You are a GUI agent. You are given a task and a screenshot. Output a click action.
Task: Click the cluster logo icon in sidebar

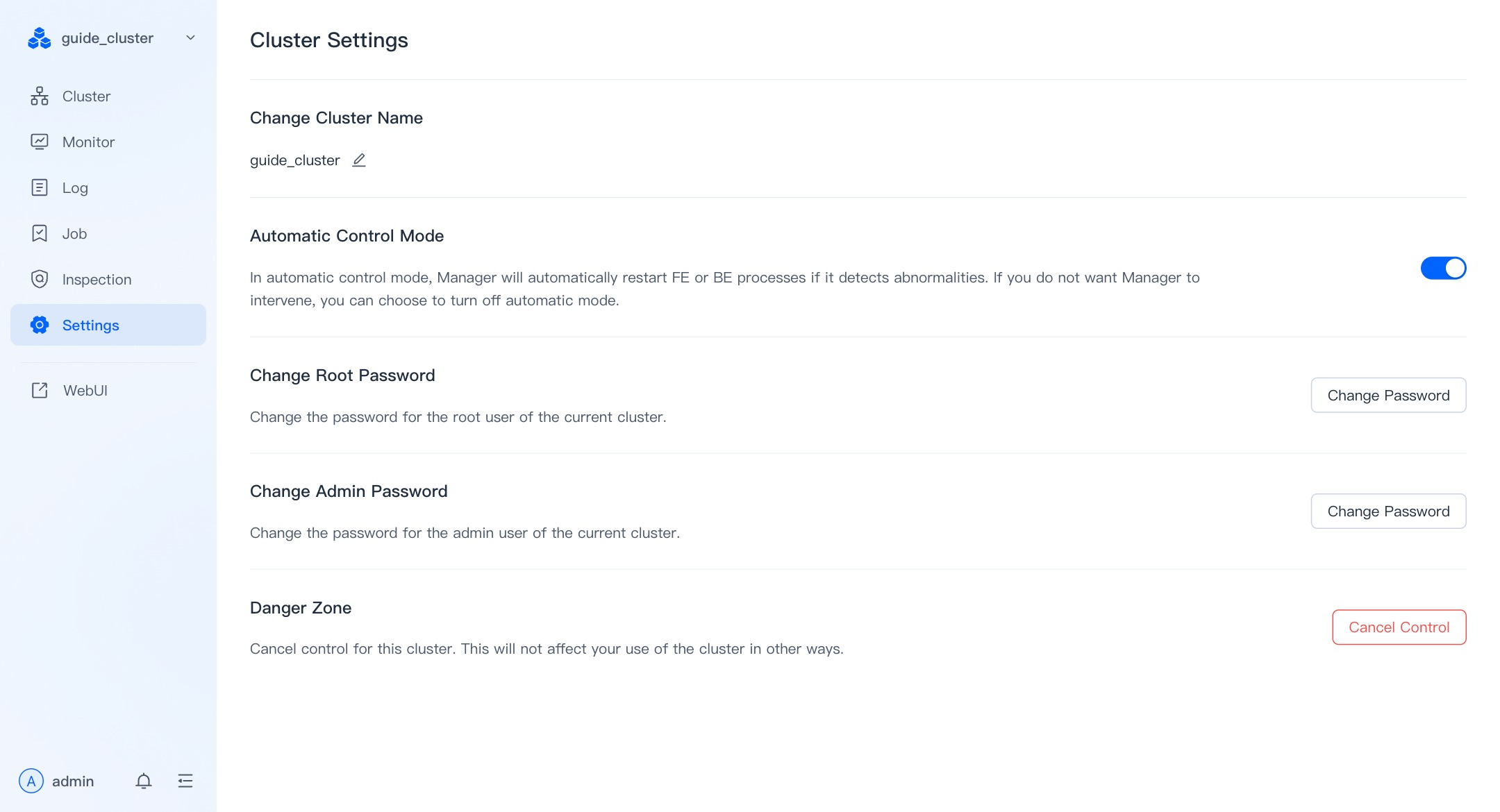pos(39,38)
